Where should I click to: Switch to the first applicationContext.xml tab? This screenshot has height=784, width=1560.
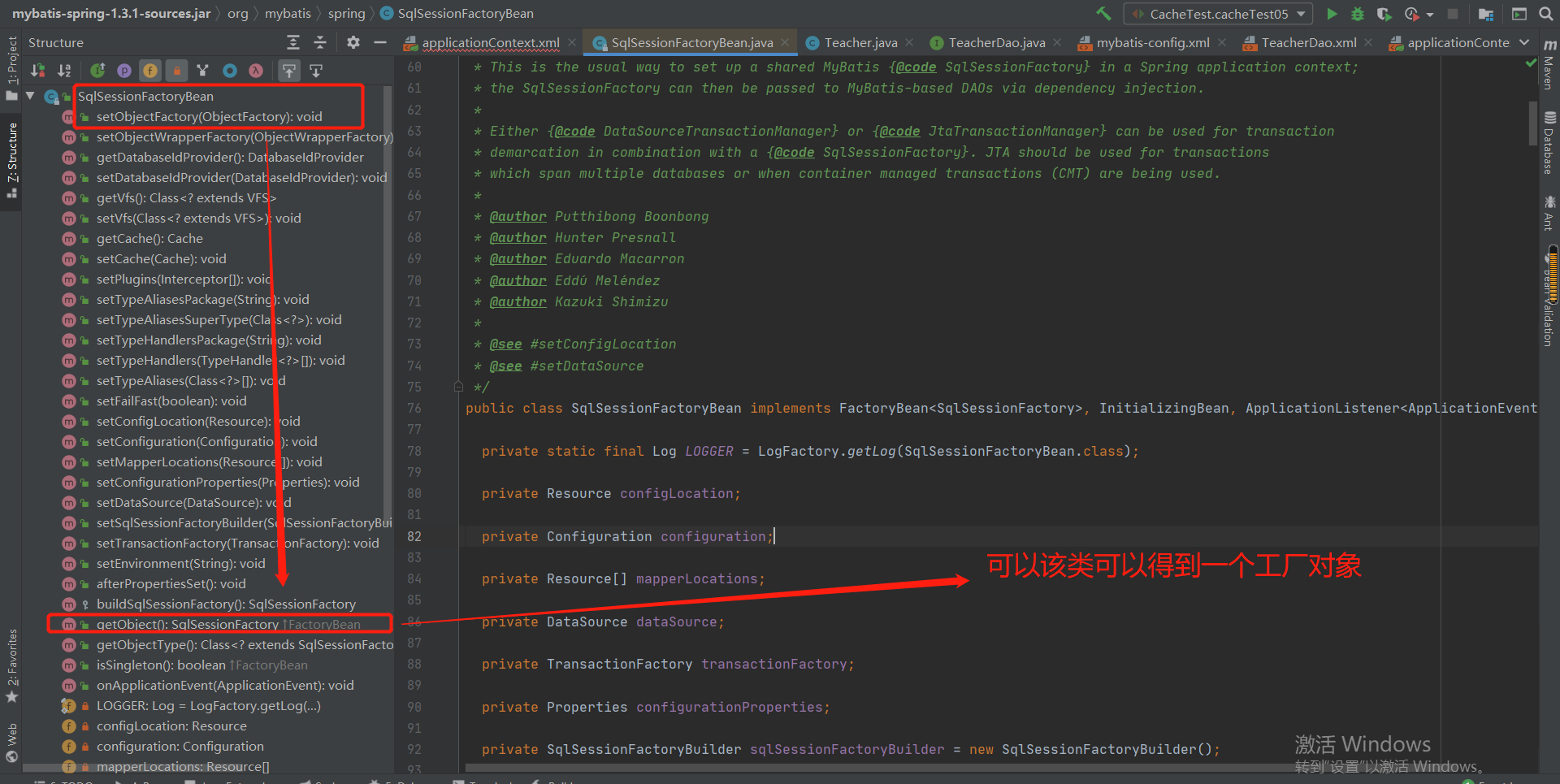491,42
